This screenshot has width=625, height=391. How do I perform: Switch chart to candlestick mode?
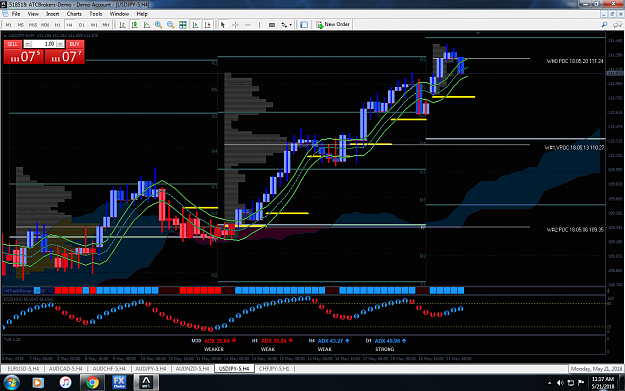135,25
